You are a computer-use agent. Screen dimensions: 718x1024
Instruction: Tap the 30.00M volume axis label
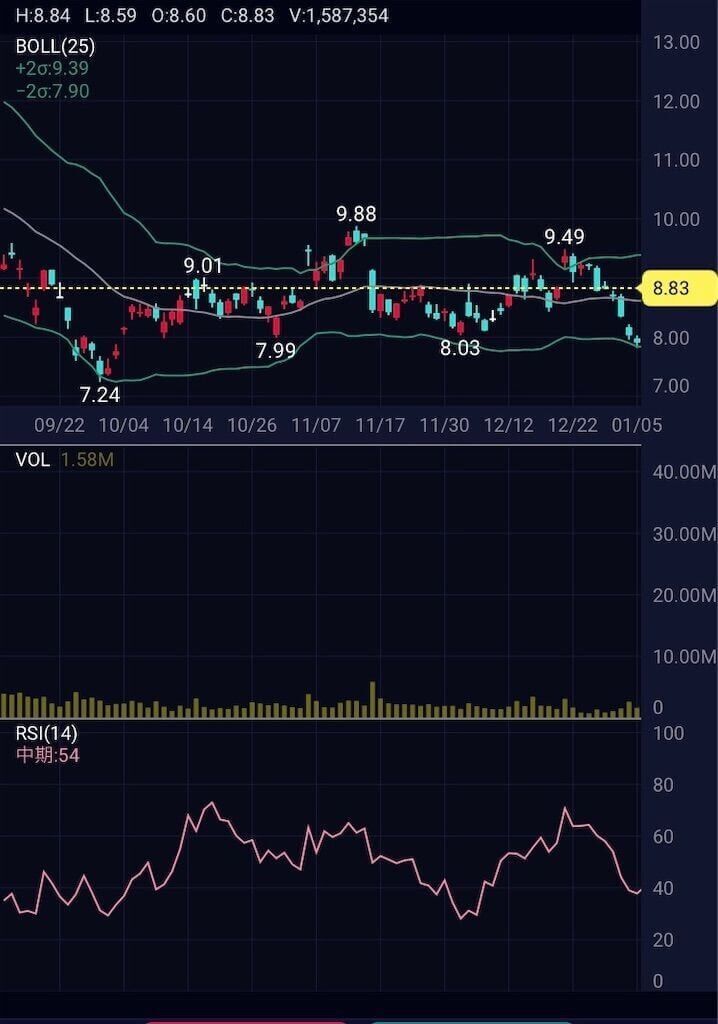pyautogui.click(x=684, y=534)
